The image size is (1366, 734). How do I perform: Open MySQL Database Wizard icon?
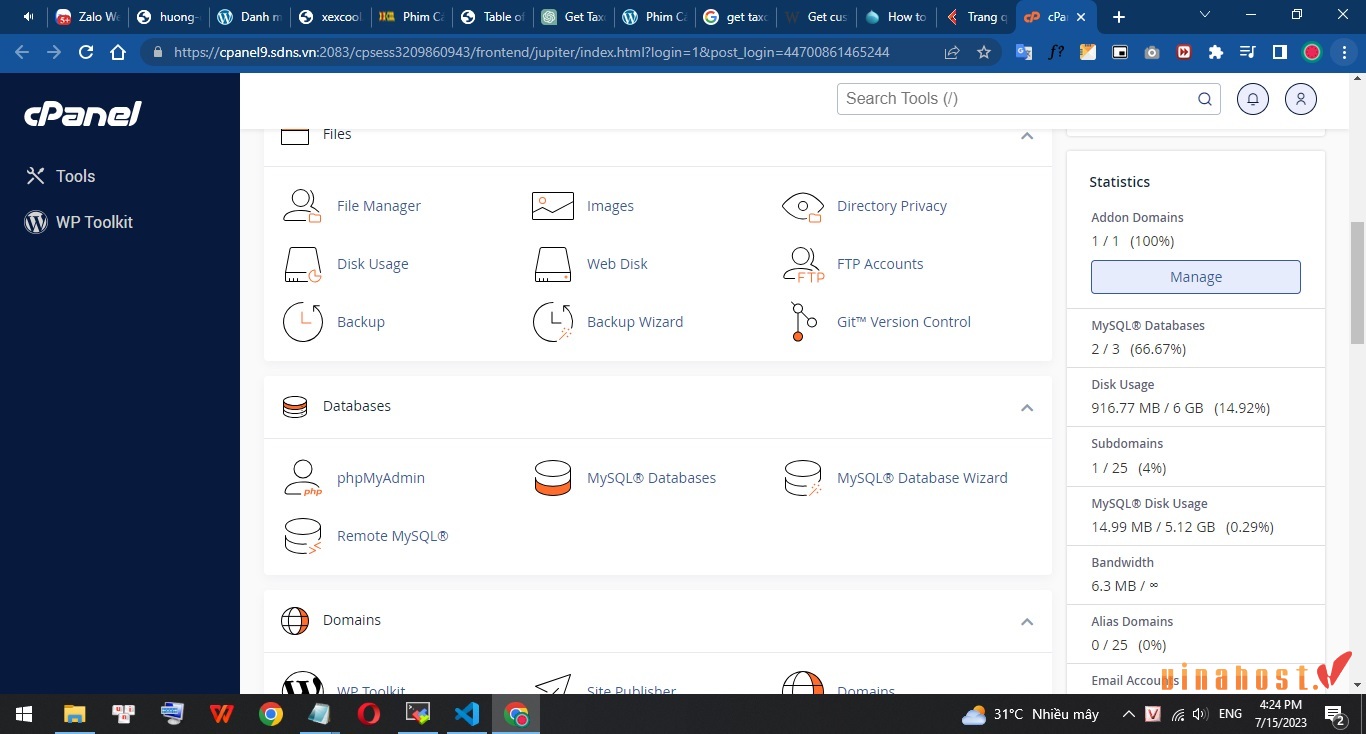tap(802, 478)
